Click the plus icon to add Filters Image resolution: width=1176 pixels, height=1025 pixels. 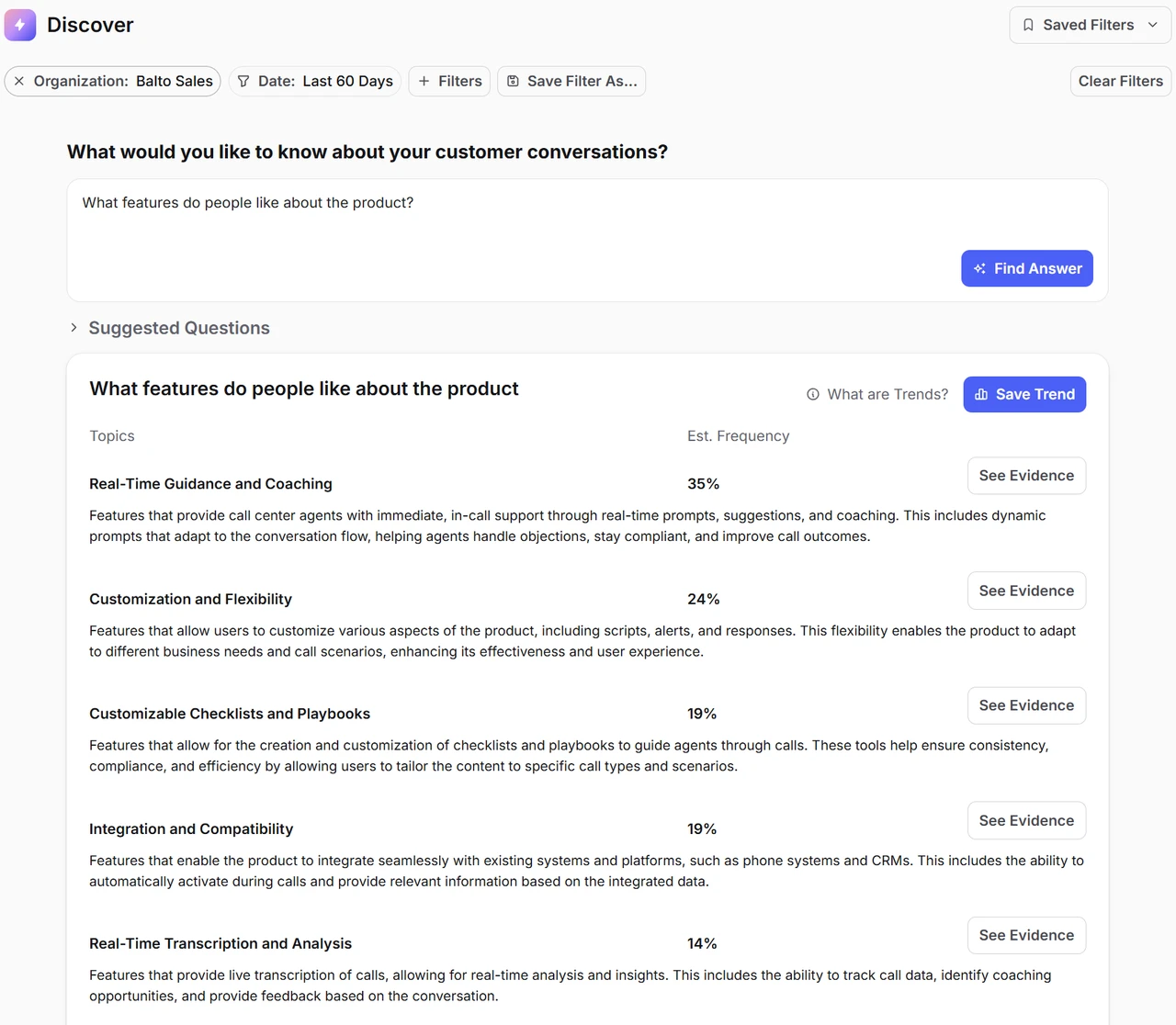[x=424, y=81]
